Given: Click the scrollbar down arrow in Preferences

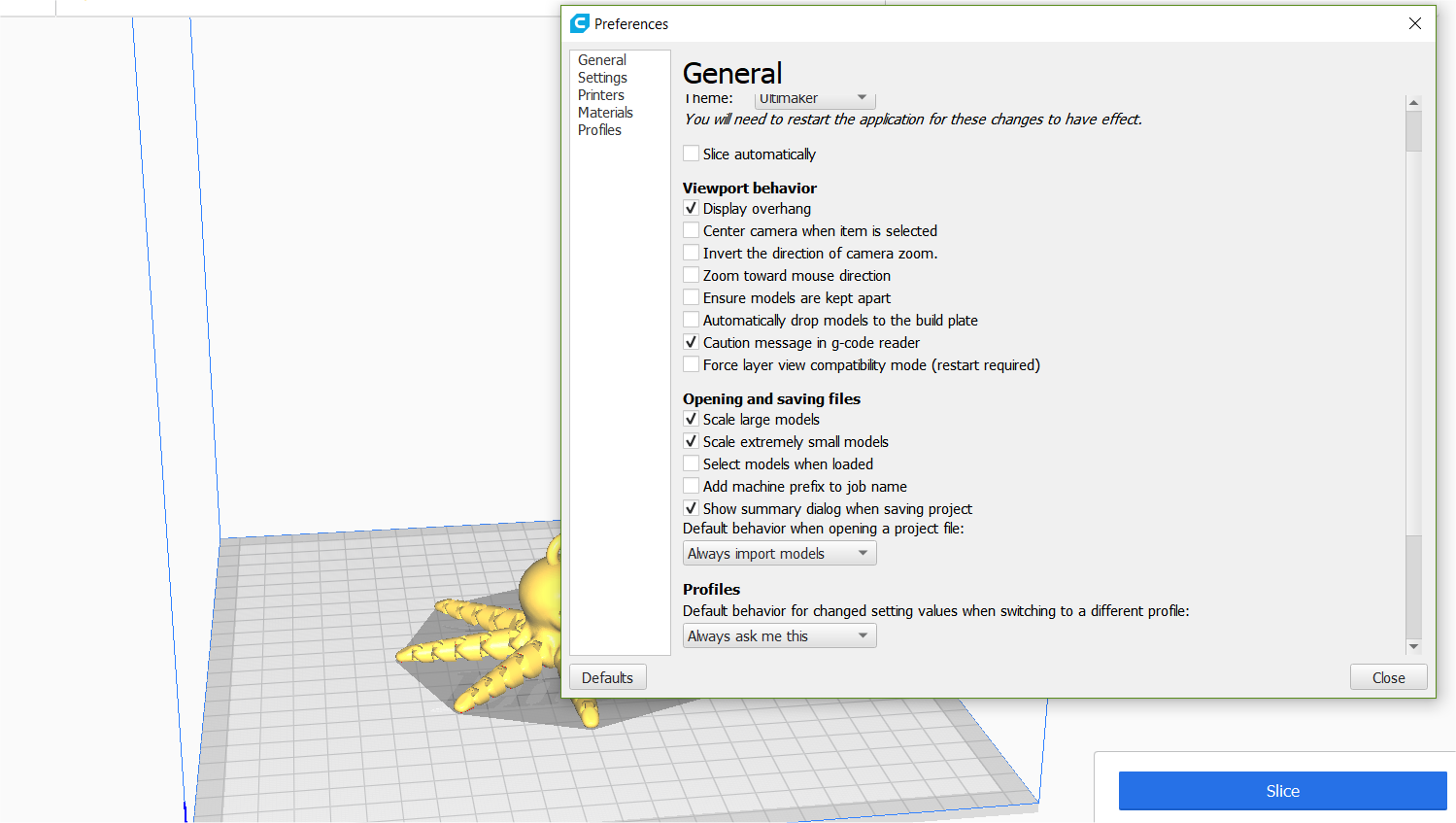Looking at the screenshot, I should (x=1413, y=646).
